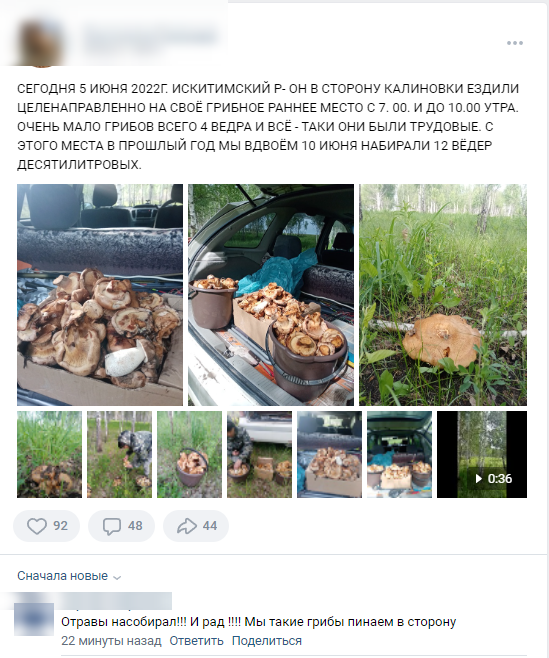Click the 'Поделиться' link under the comment

tap(267, 641)
